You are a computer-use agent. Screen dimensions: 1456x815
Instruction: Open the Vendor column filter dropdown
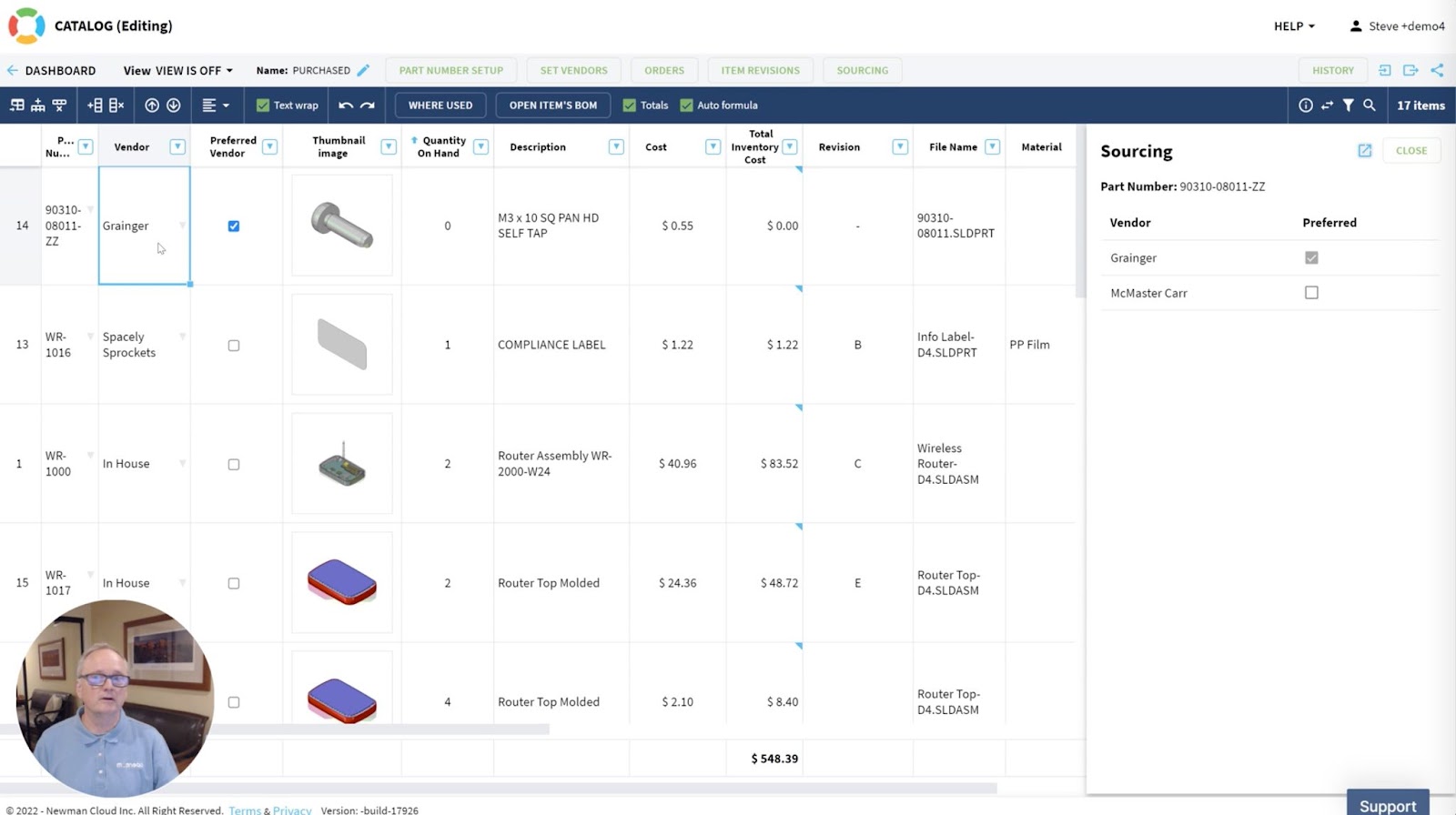(x=177, y=146)
